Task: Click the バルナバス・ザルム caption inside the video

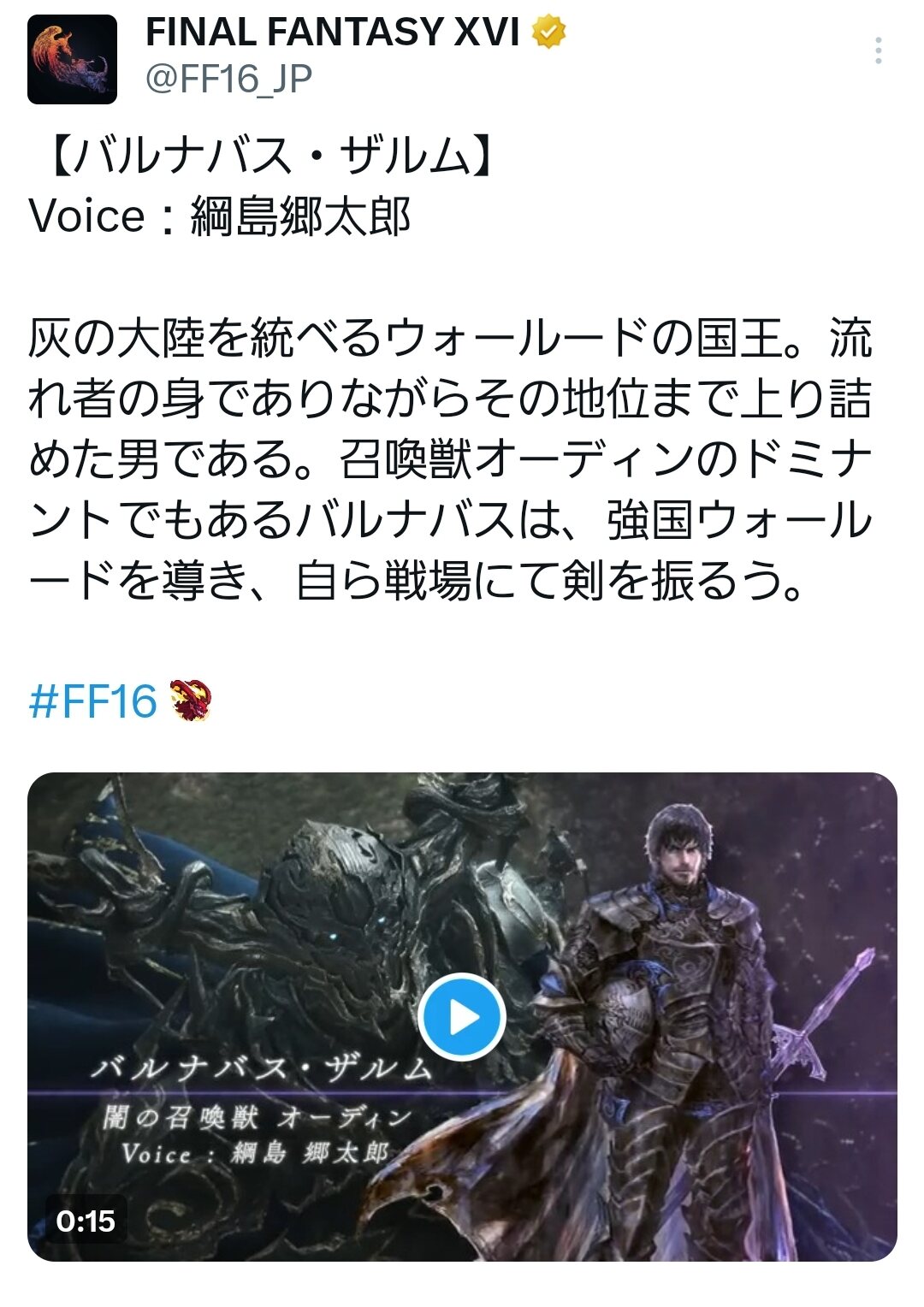Action: pyautogui.click(x=262, y=1068)
